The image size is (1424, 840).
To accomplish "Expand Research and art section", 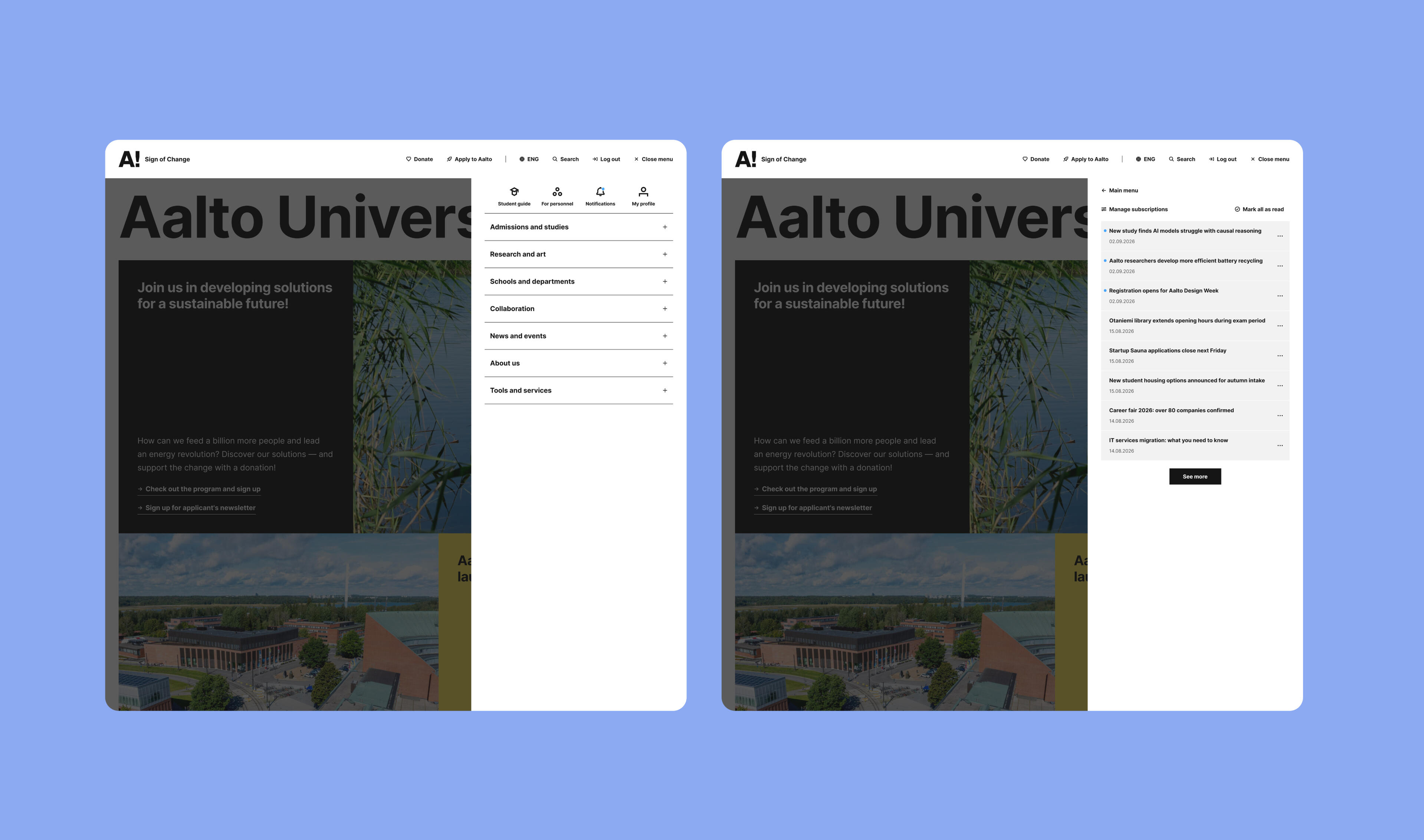I will 579,254.
